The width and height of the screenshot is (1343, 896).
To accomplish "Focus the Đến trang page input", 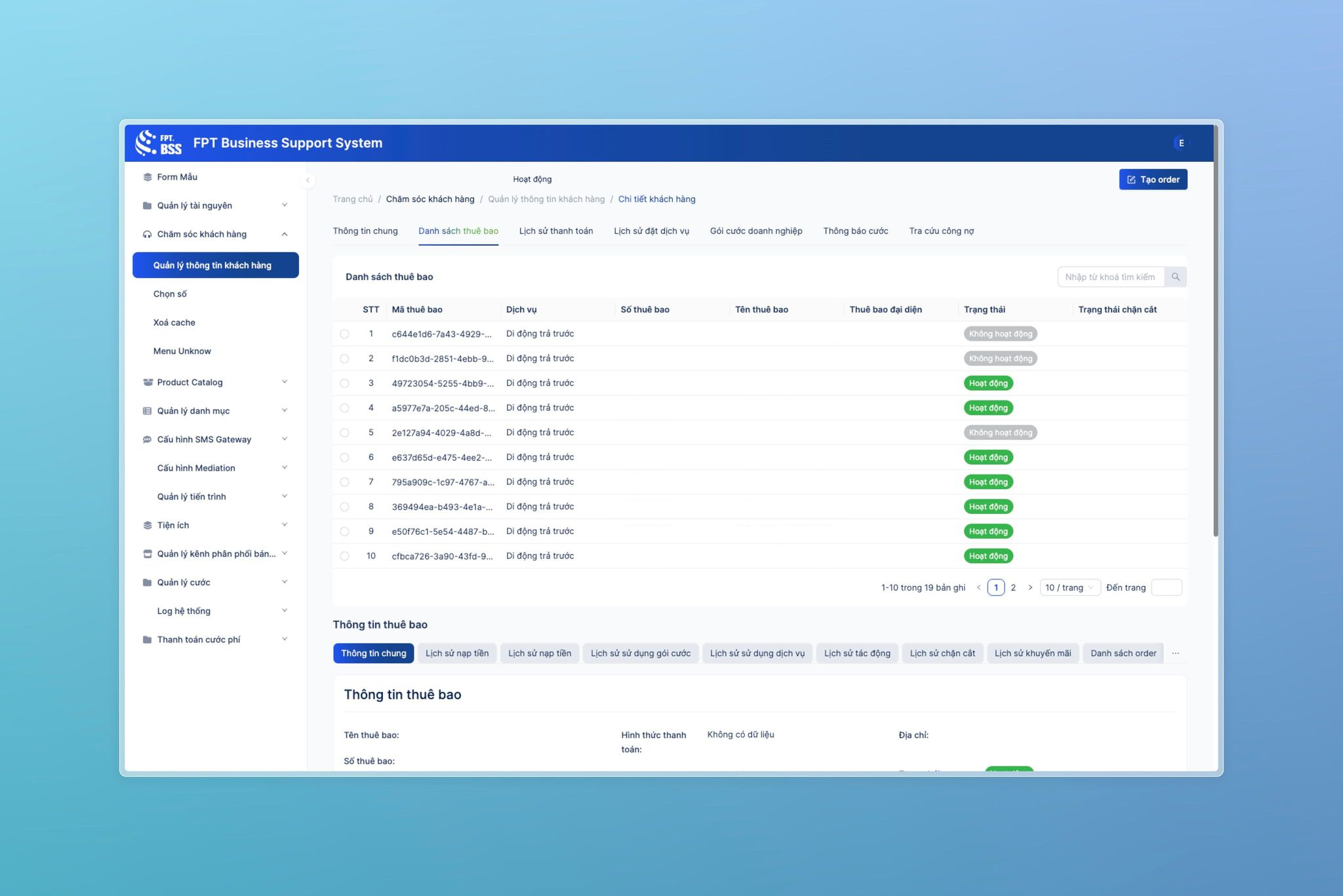I will point(1167,588).
